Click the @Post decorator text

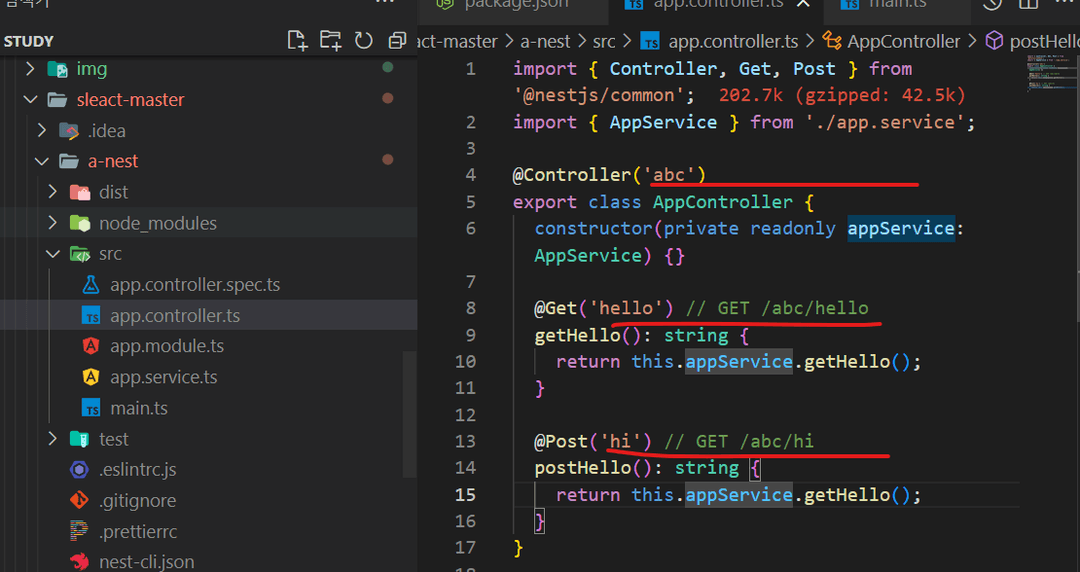point(561,441)
